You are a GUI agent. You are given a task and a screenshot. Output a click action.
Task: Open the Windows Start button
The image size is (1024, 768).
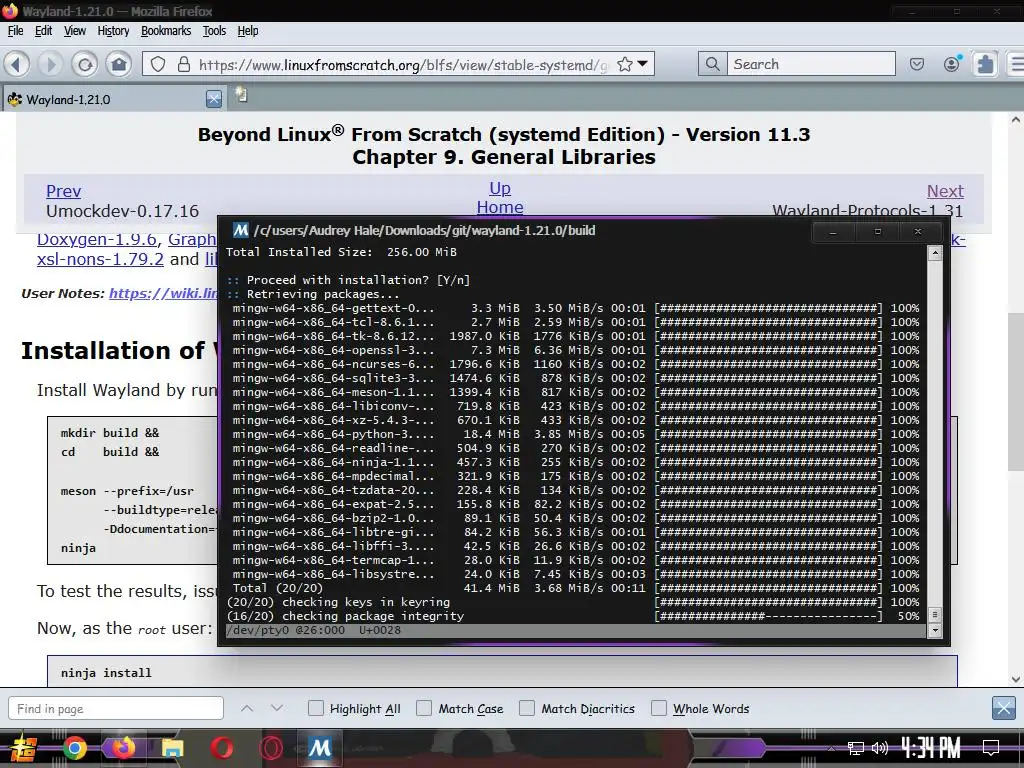click(24, 748)
